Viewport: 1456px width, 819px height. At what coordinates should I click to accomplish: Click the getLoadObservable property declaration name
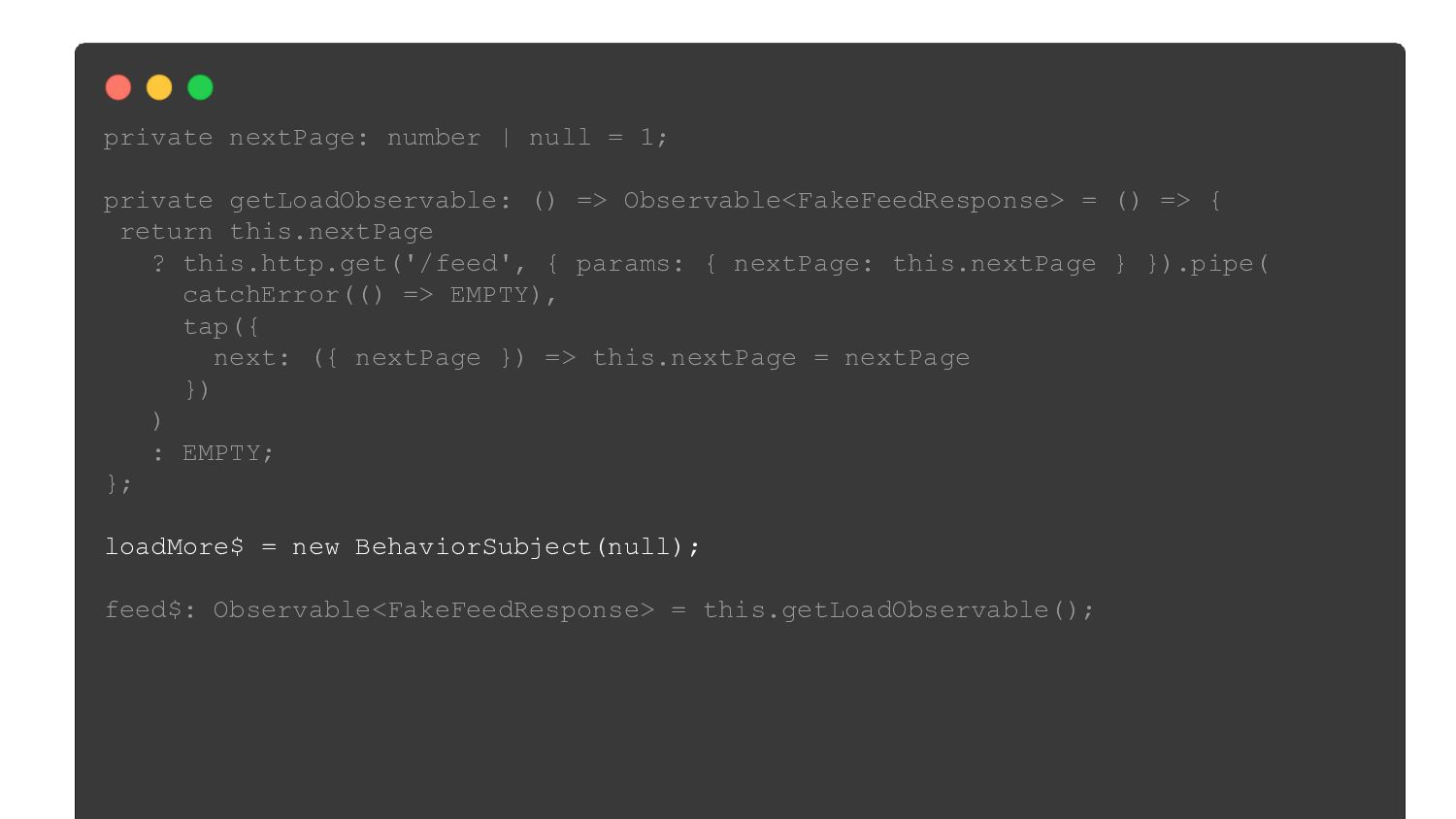coord(362,201)
